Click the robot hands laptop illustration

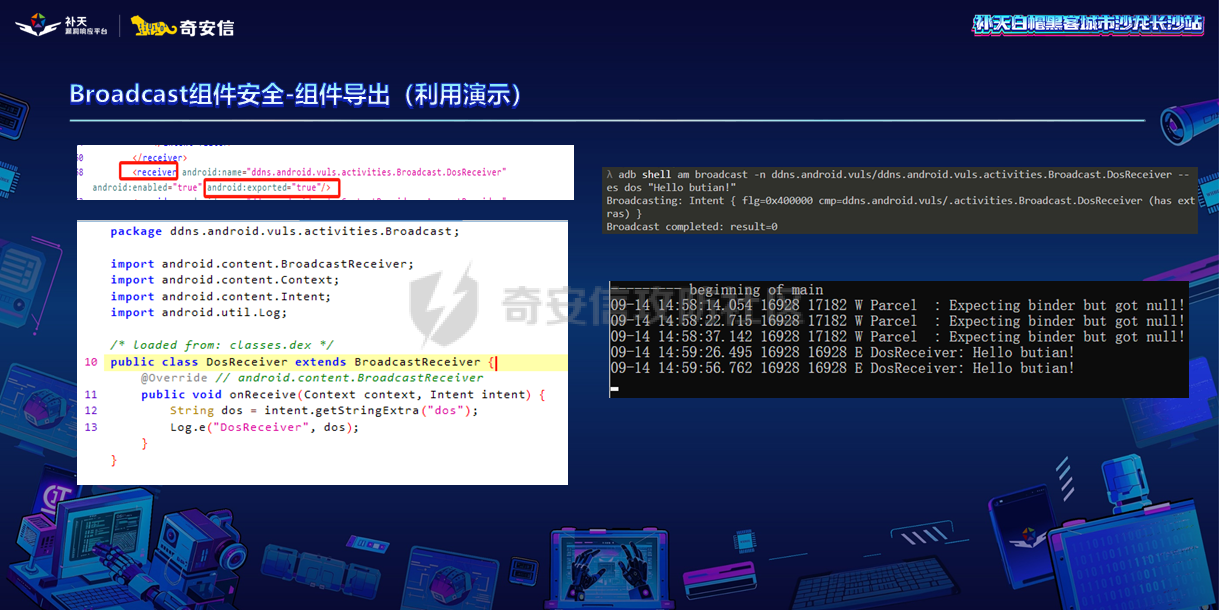pos(610,568)
